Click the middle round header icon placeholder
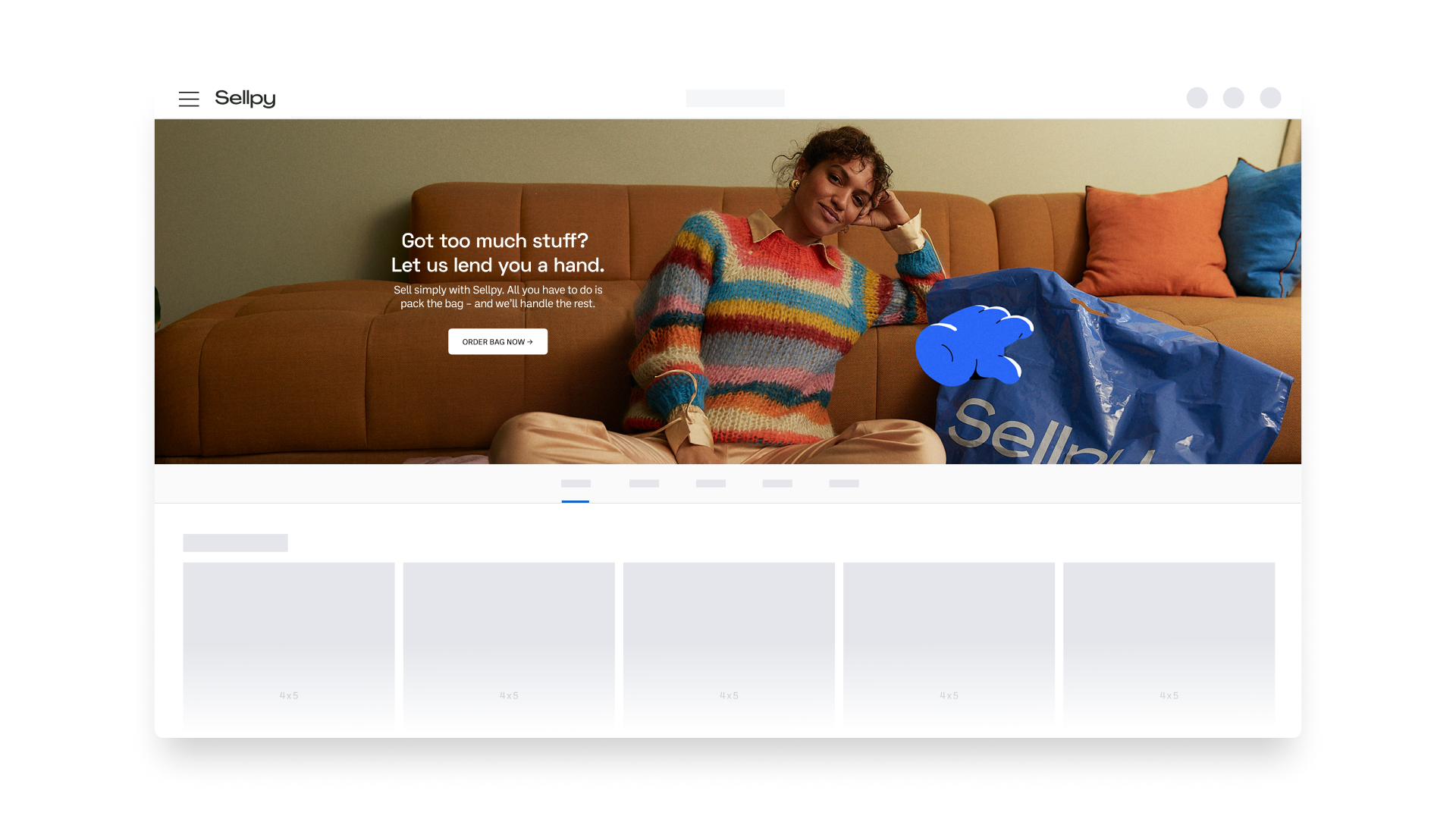The image size is (1456, 819). [x=1233, y=98]
